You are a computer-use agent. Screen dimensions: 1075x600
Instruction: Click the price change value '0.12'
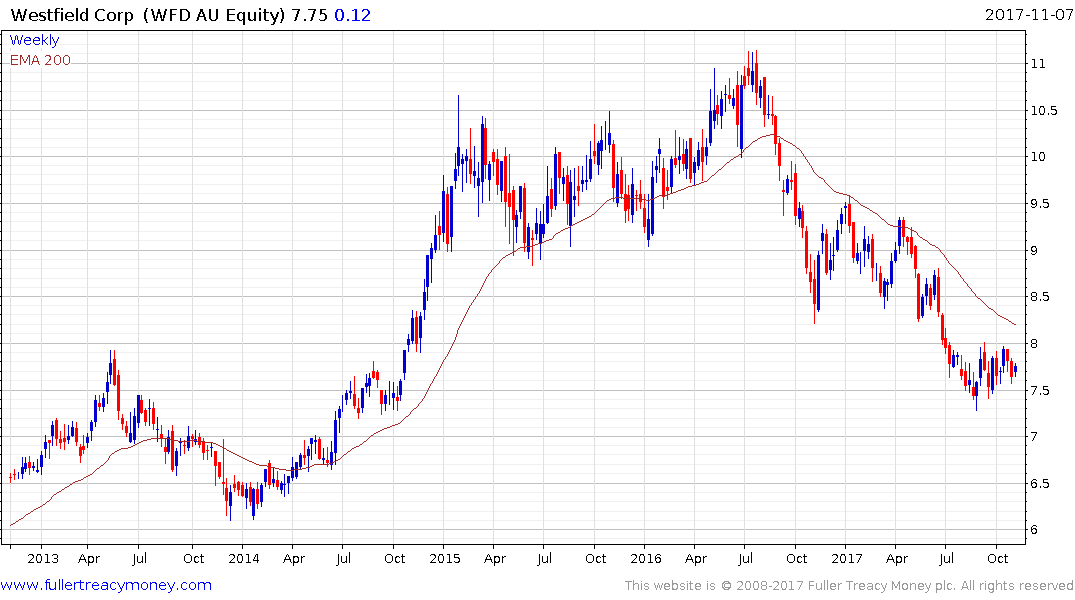click(x=352, y=15)
